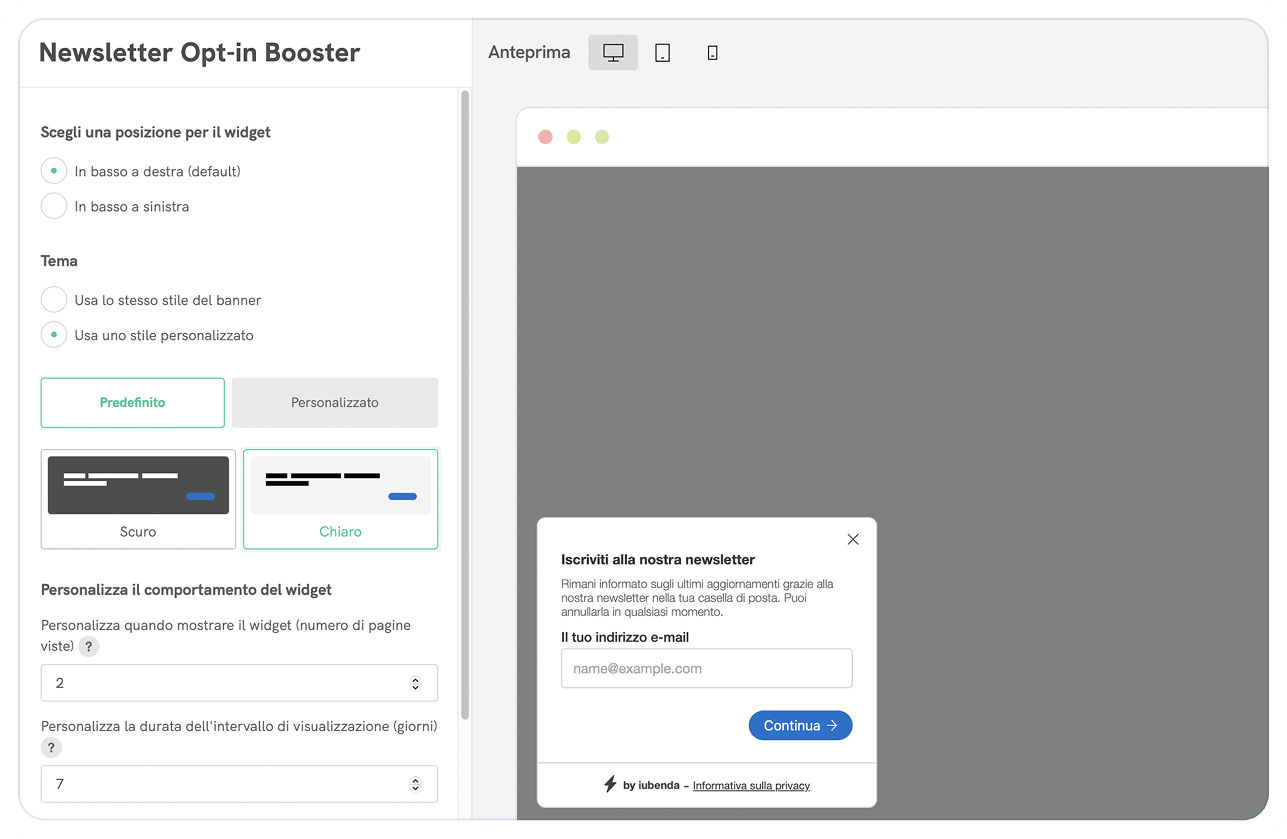
Task: Click the help icon for pages viewed
Action: pos(89,647)
